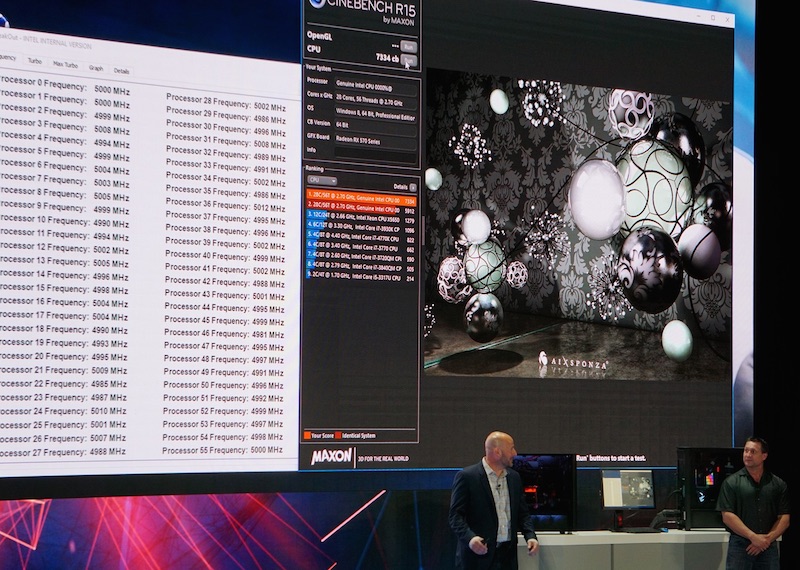
Task: Run the CPU benchmark in Cinebench
Action: tap(408, 61)
